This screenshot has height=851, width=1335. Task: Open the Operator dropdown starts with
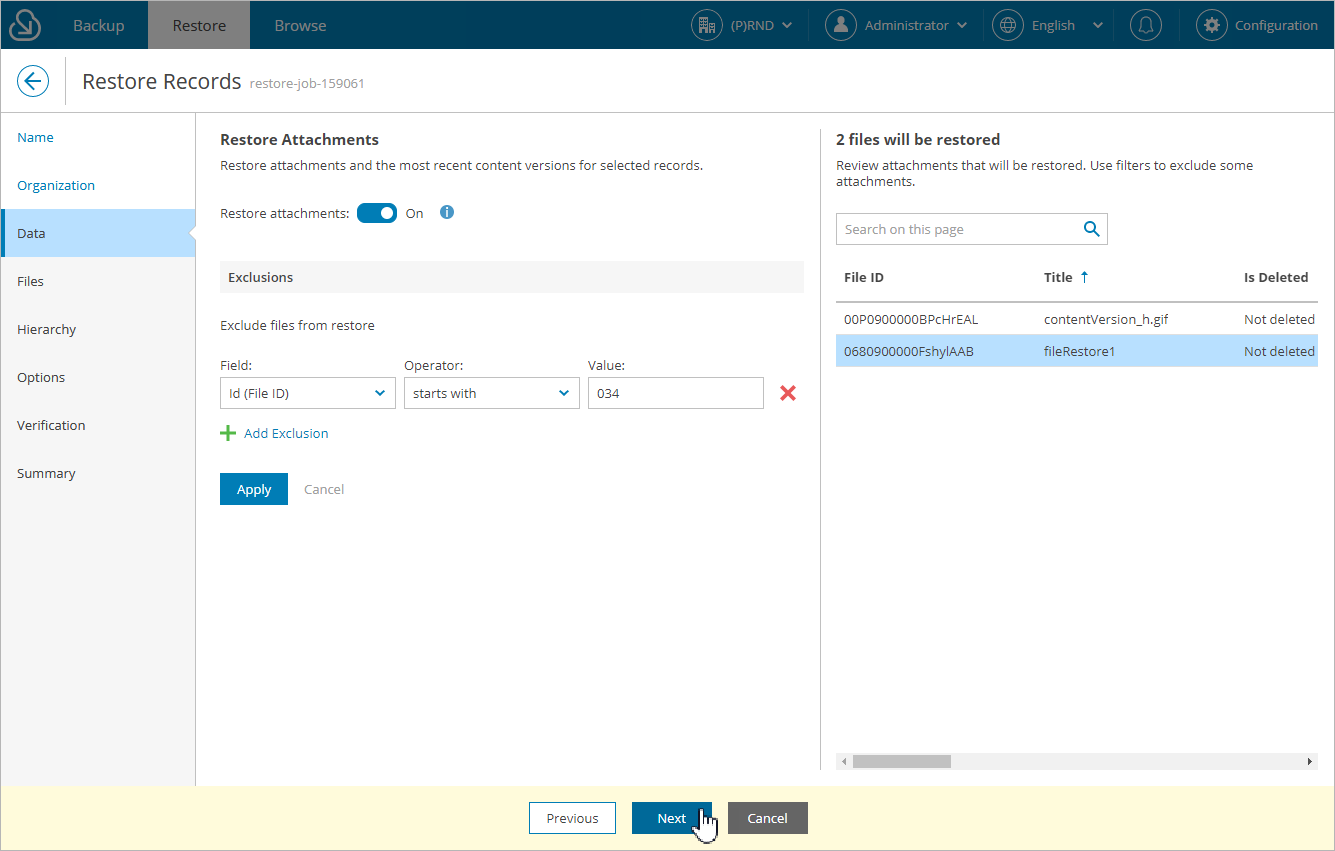(492, 393)
